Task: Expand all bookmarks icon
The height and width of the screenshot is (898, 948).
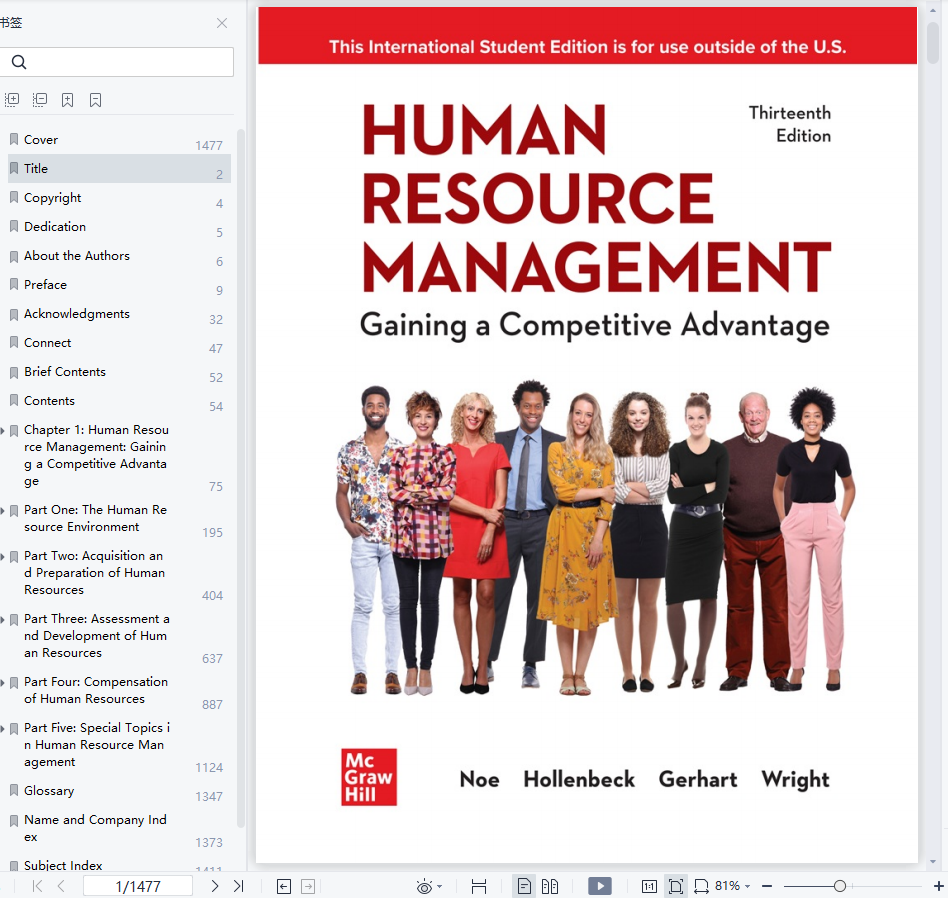Action: click(x=12, y=100)
